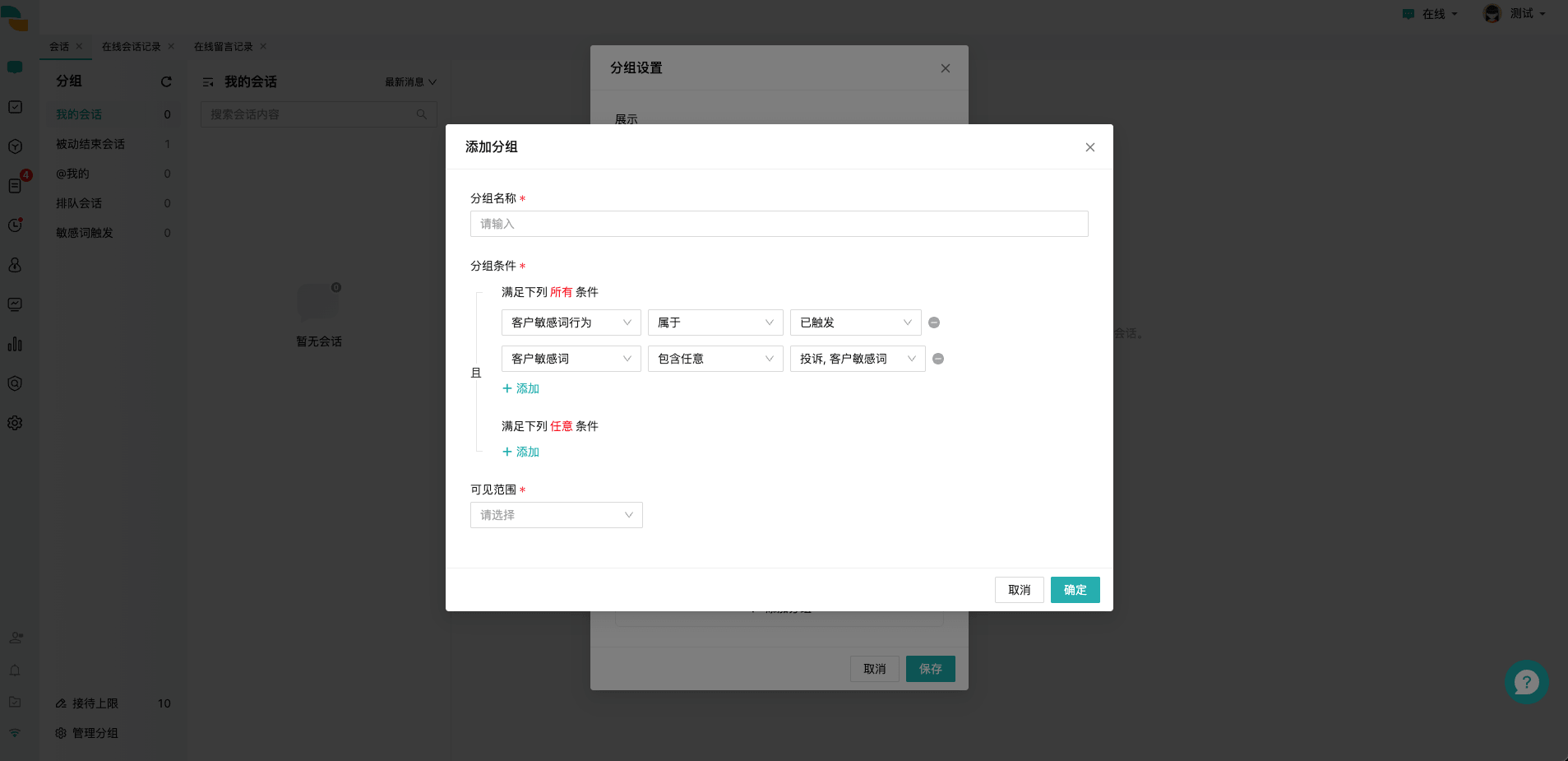Viewport: 1568px width, 761px height.
Task: Add a condition under 所有 条件
Action: [521, 388]
